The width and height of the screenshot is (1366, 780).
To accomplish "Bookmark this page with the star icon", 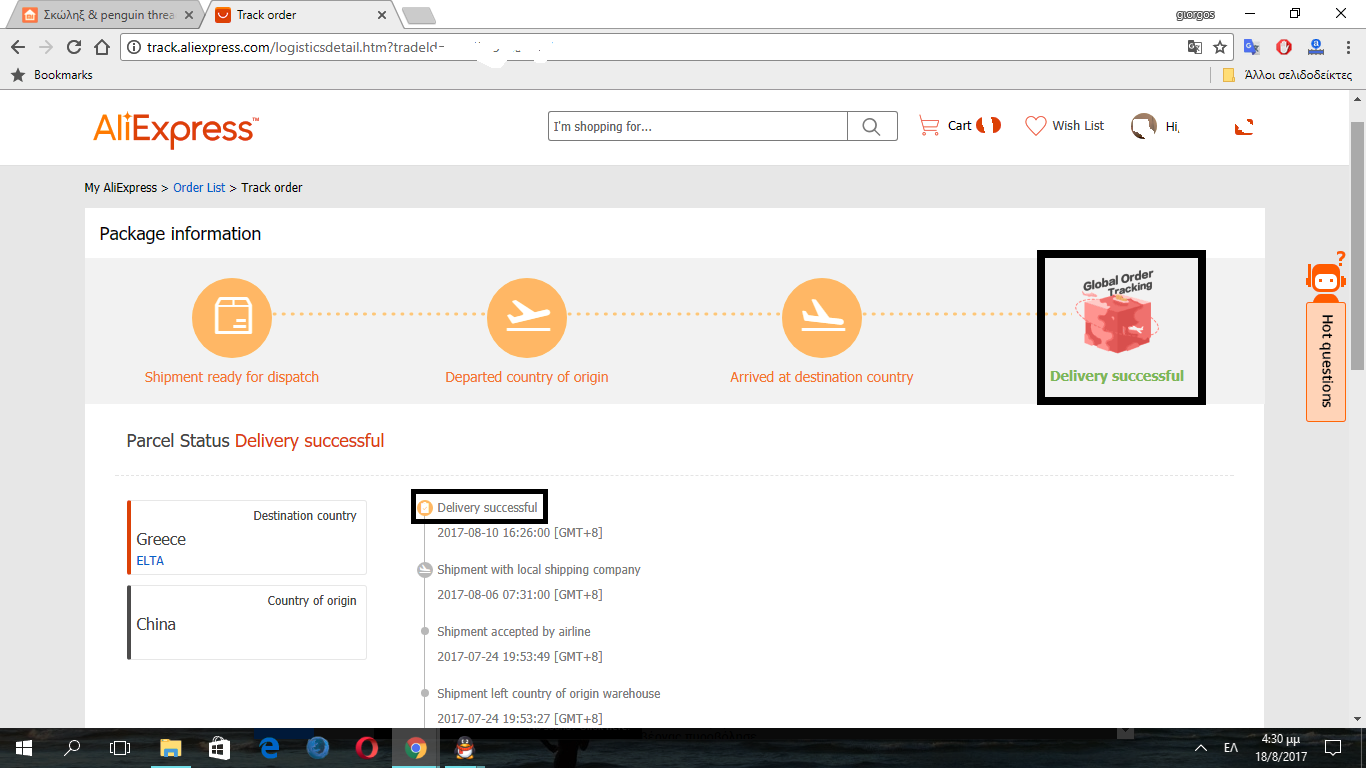I will [1220, 47].
